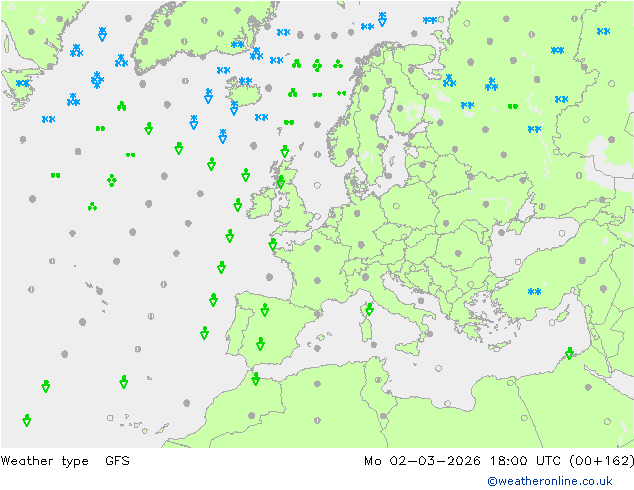
Task: Click the open circle over Poland
Action: point(397,206)
